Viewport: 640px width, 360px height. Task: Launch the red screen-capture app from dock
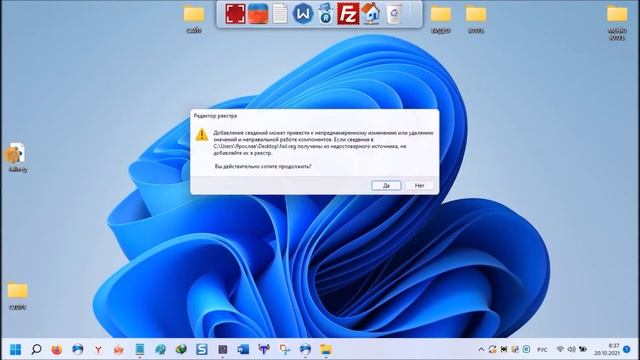[x=236, y=14]
